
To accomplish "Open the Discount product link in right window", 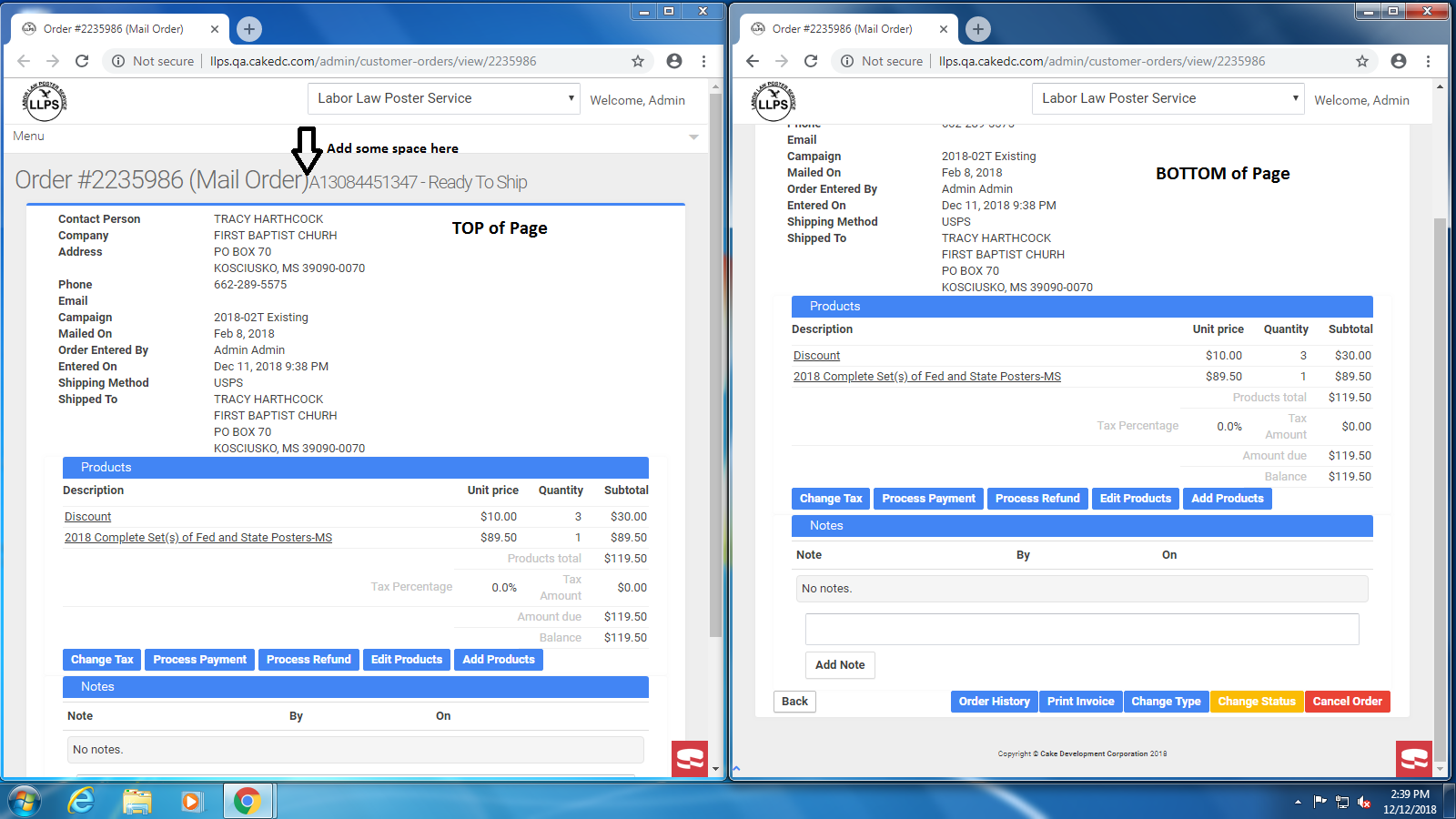I will (816, 356).
